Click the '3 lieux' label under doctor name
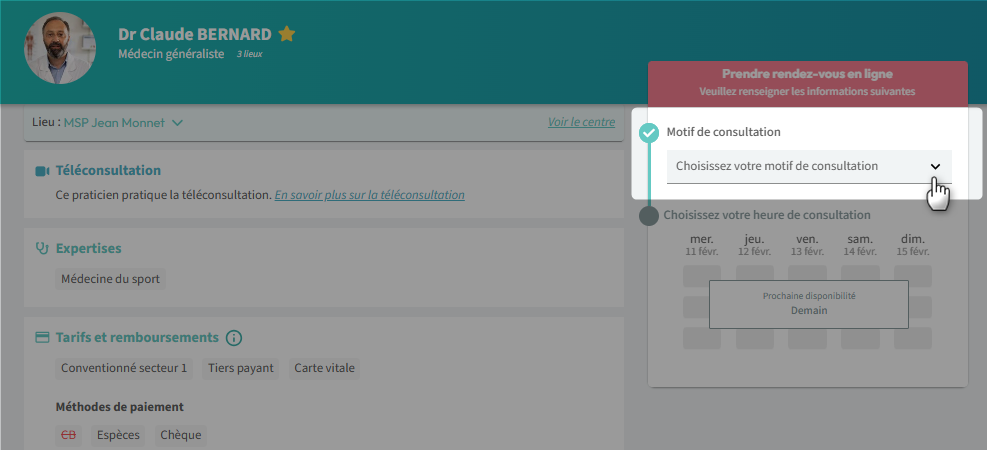Viewport: 987px width, 450px height. (x=249, y=54)
